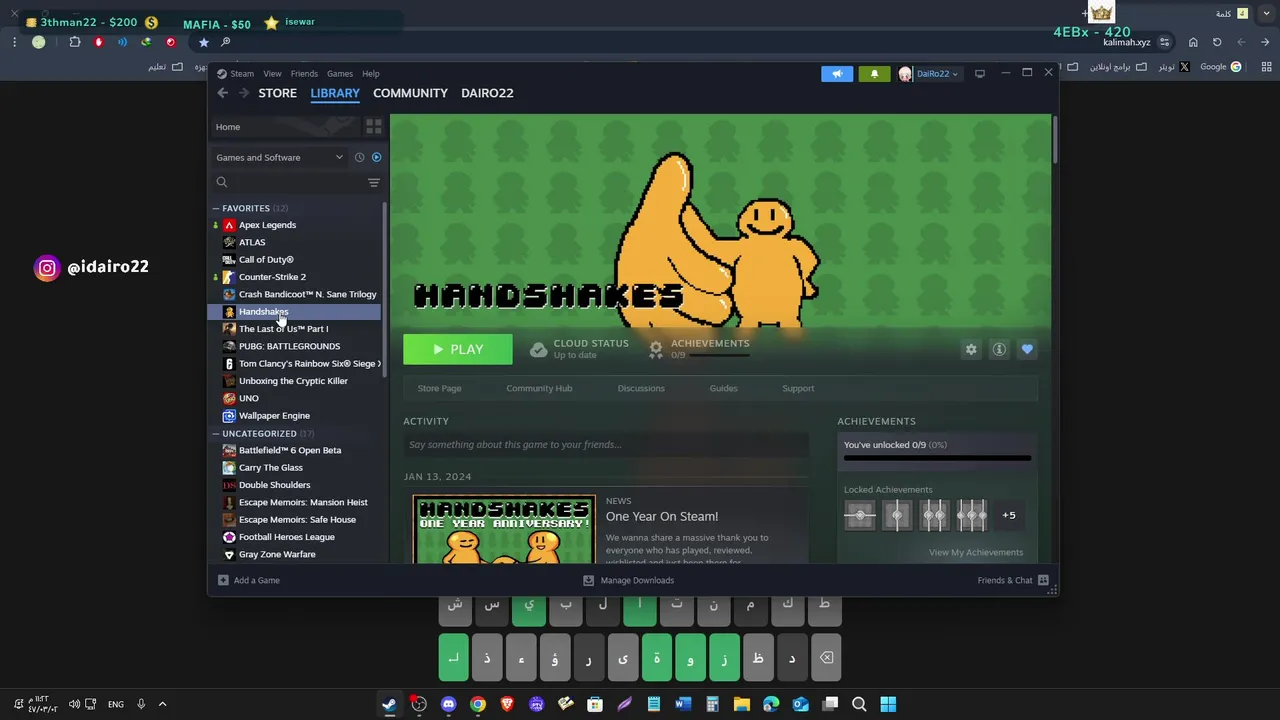Select UNO in the library list
The image size is (1280, 720).
click(x=248, y=398)
